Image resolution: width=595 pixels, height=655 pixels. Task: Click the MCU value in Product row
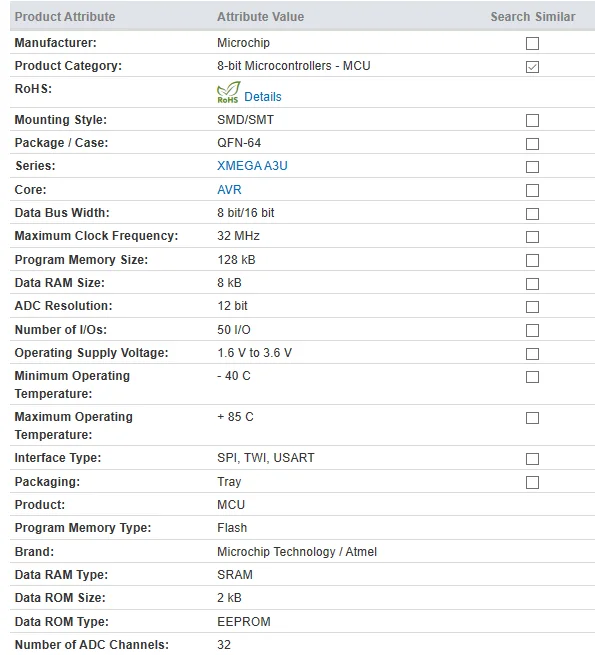(231, 505)
